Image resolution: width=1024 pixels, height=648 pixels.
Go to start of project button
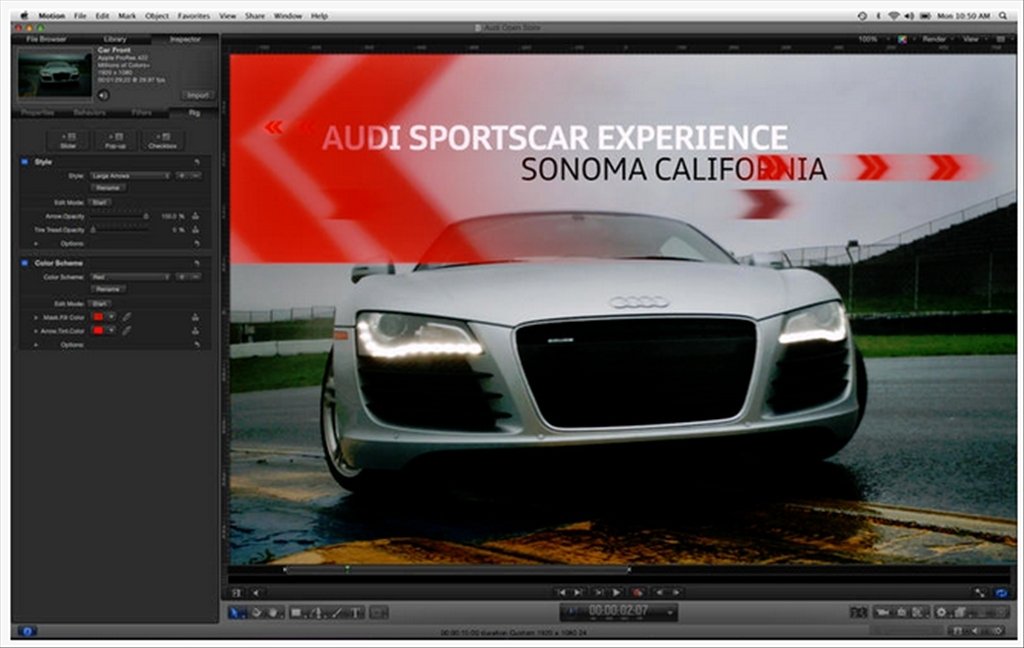pos(562,592)
